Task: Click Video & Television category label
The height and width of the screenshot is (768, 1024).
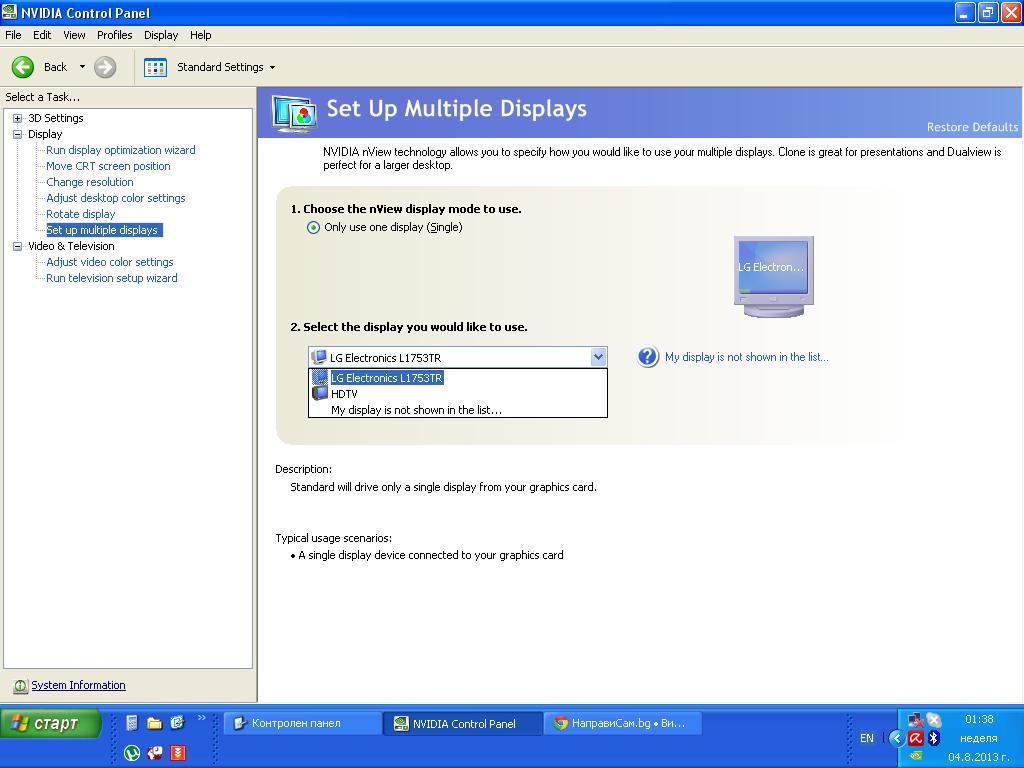Action: (71, 246)
